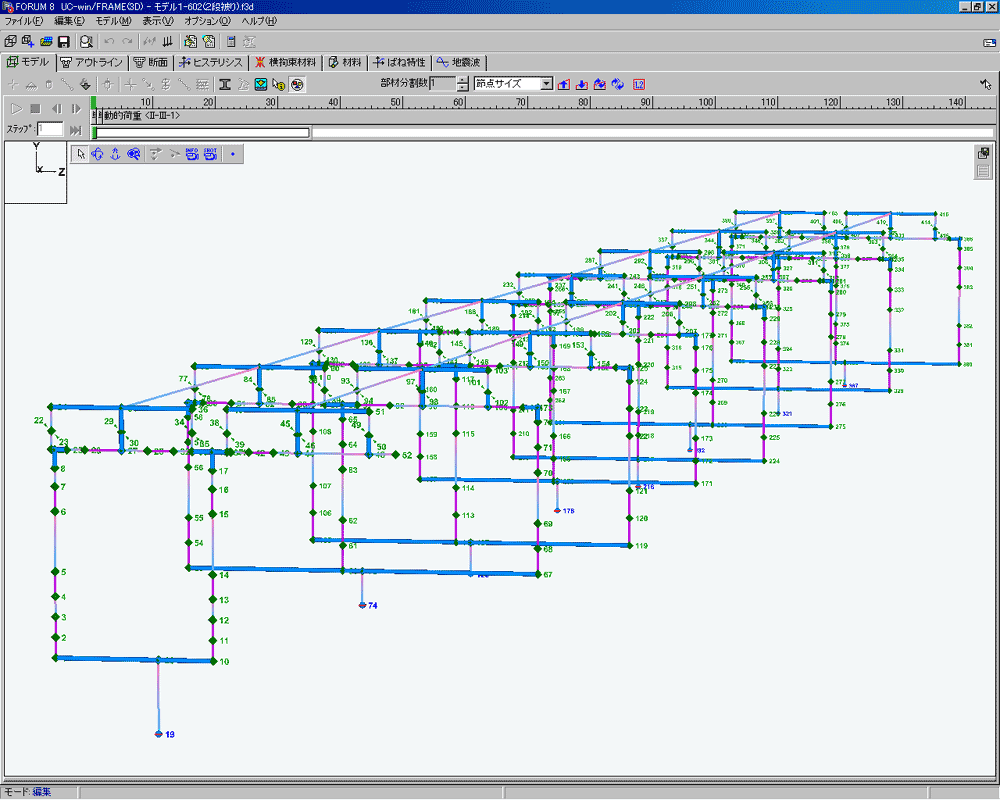This screenshot has height=800, width=1000.
Task: Switch to the 地震波 tab
Action: pyautogui.click(x=459, y=62)
